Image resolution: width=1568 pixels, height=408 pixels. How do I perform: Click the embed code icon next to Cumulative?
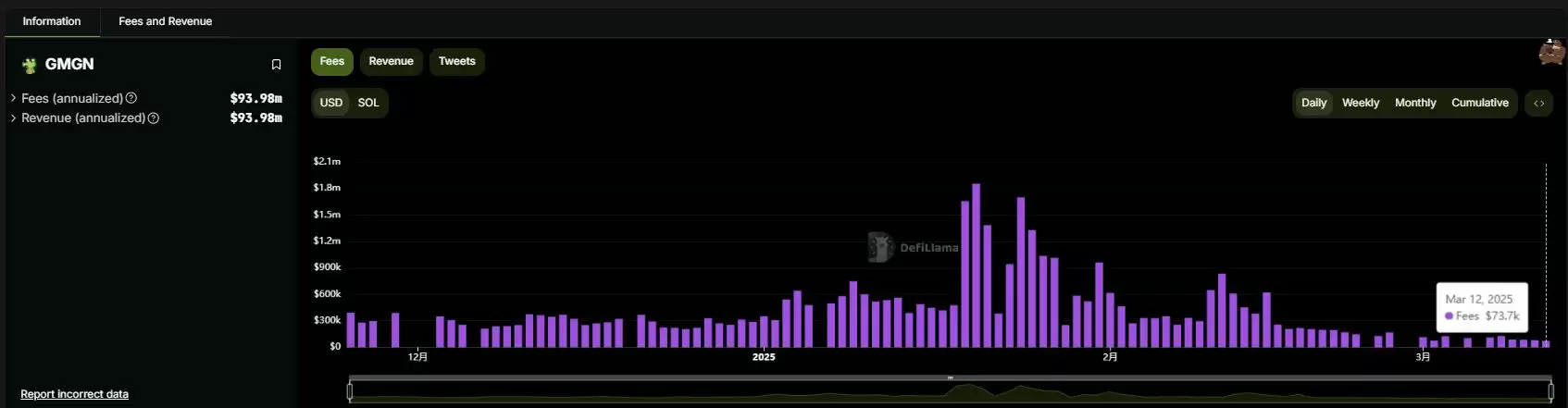[1538, 103]
